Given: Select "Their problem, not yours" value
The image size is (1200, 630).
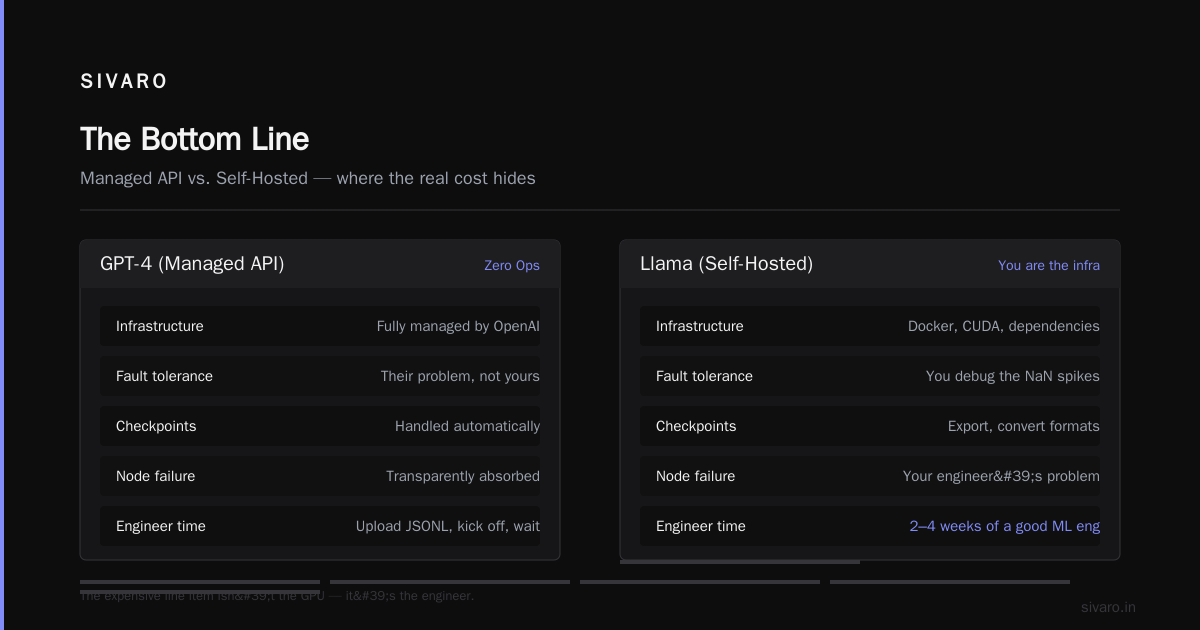Looking at the screenshot, I should tap(460, 376).
